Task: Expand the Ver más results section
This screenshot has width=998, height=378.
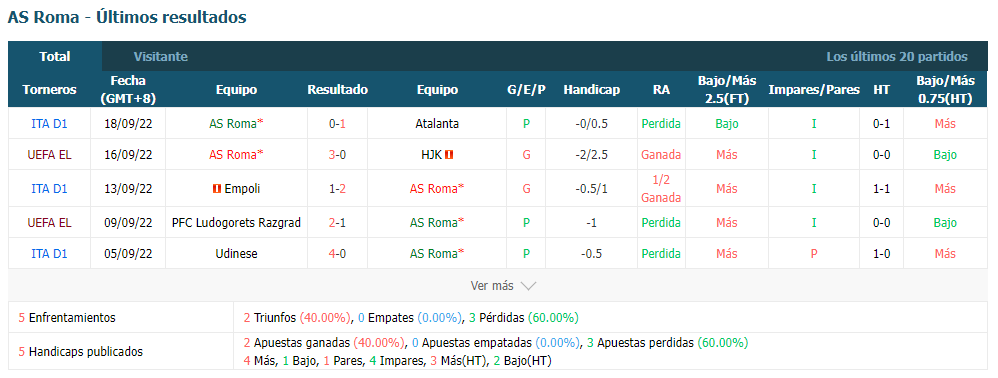Action: coord(503,286)
